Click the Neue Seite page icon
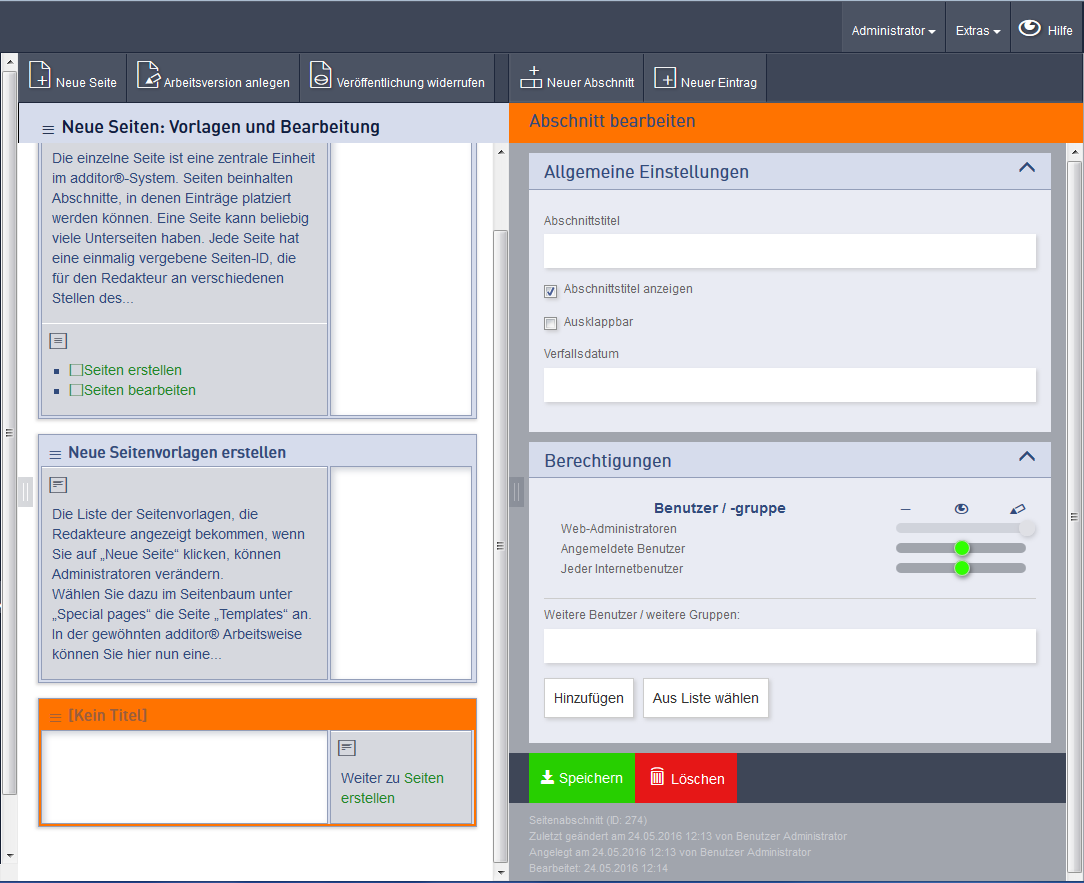Screen dimensions: 1084x883 40,76
